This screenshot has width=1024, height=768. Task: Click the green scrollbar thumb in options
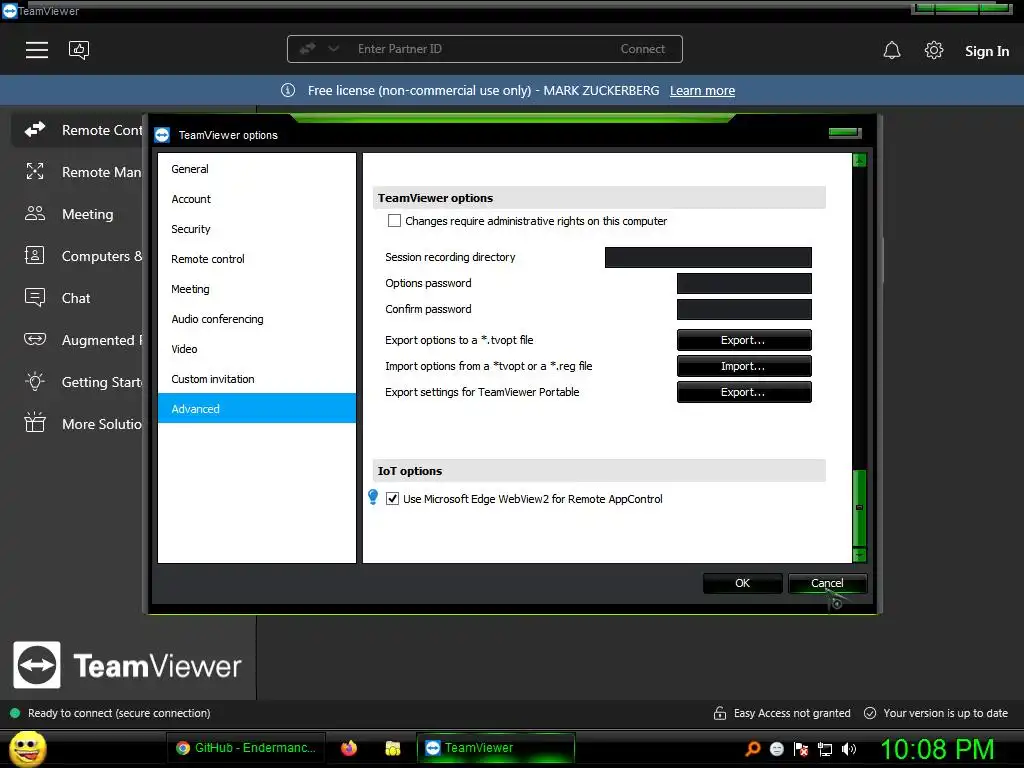tap(859, 507)
